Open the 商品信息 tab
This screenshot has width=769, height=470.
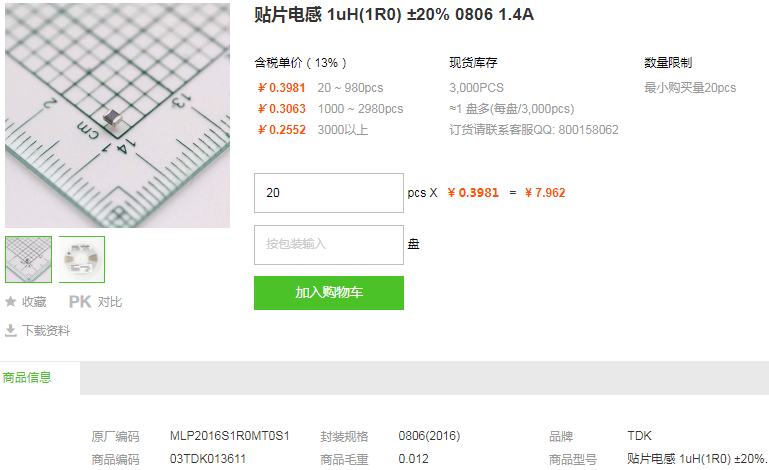tap(28, 378)
